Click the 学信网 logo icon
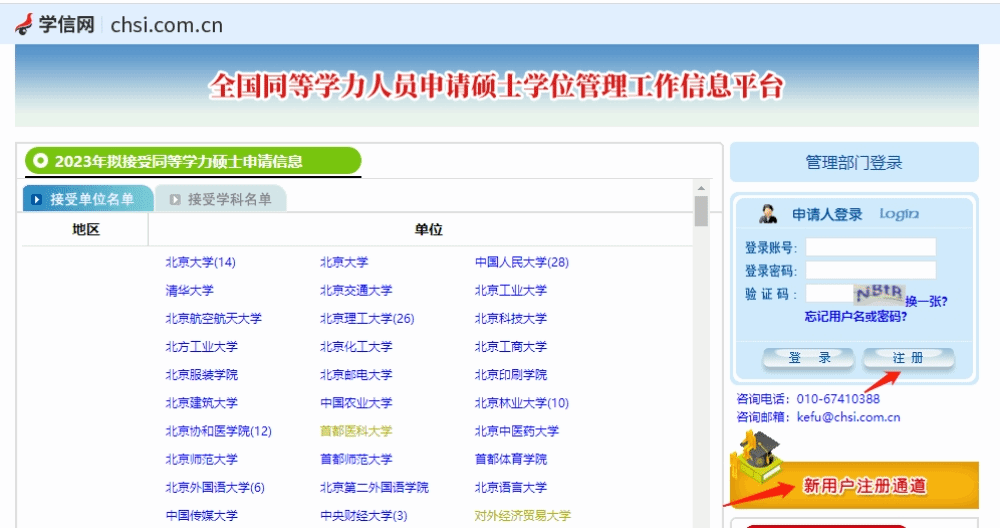Image resolution: width=1000 pixels, height=528 pixels. [24, 24]
